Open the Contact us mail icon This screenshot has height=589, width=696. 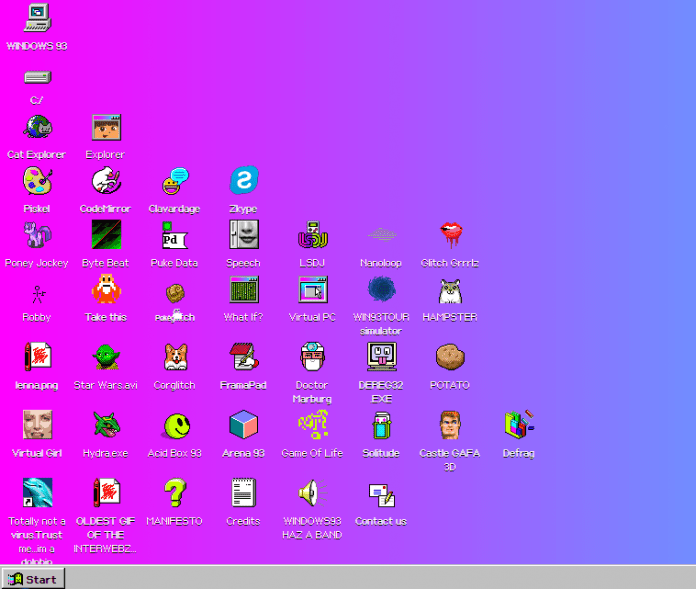click(x=382, y=495)
